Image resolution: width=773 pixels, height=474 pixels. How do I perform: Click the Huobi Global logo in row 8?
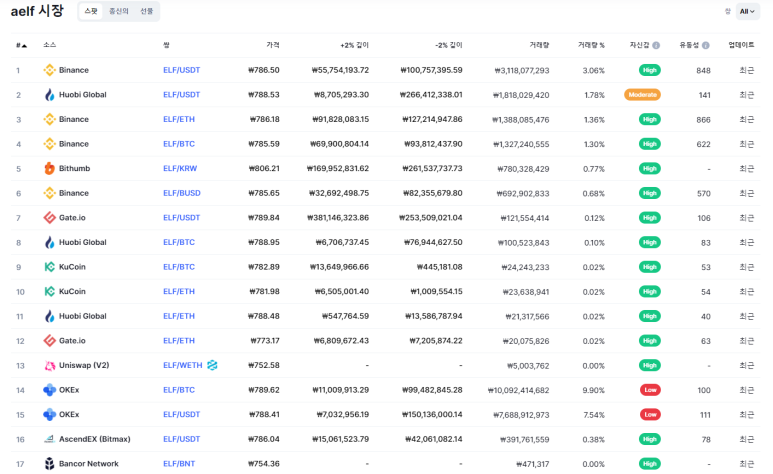point(49,242)
